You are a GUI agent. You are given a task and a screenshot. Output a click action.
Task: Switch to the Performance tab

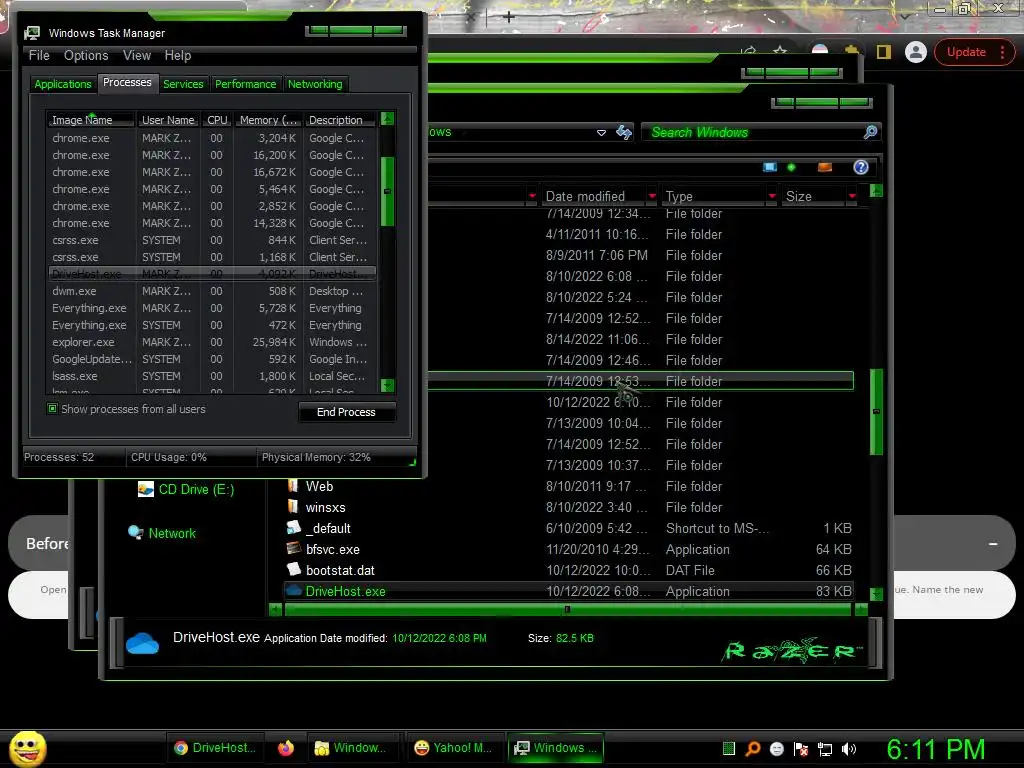pyautogui.click(x=246, y=84)
